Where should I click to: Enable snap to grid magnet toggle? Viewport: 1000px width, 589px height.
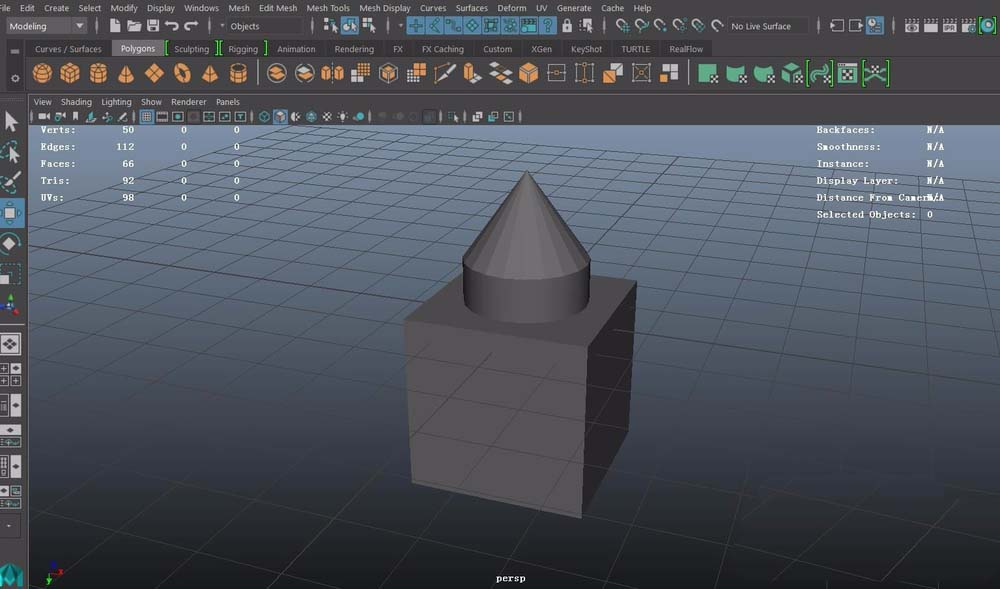(414, 26)
